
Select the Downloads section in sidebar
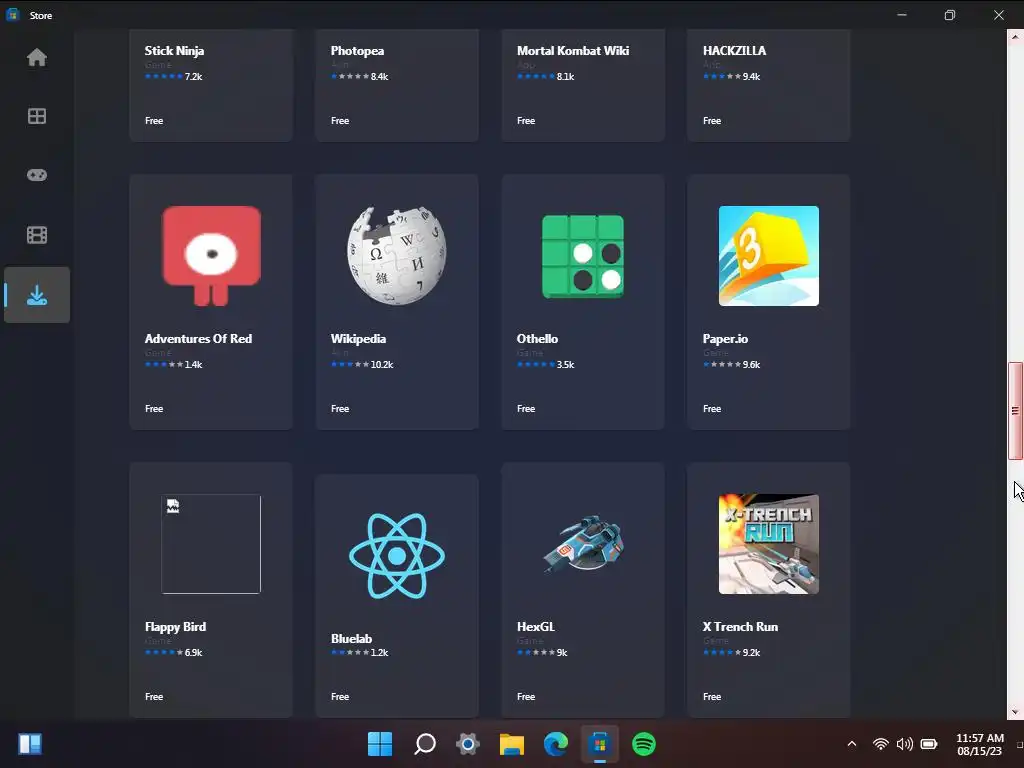click(x=37, y=295)
